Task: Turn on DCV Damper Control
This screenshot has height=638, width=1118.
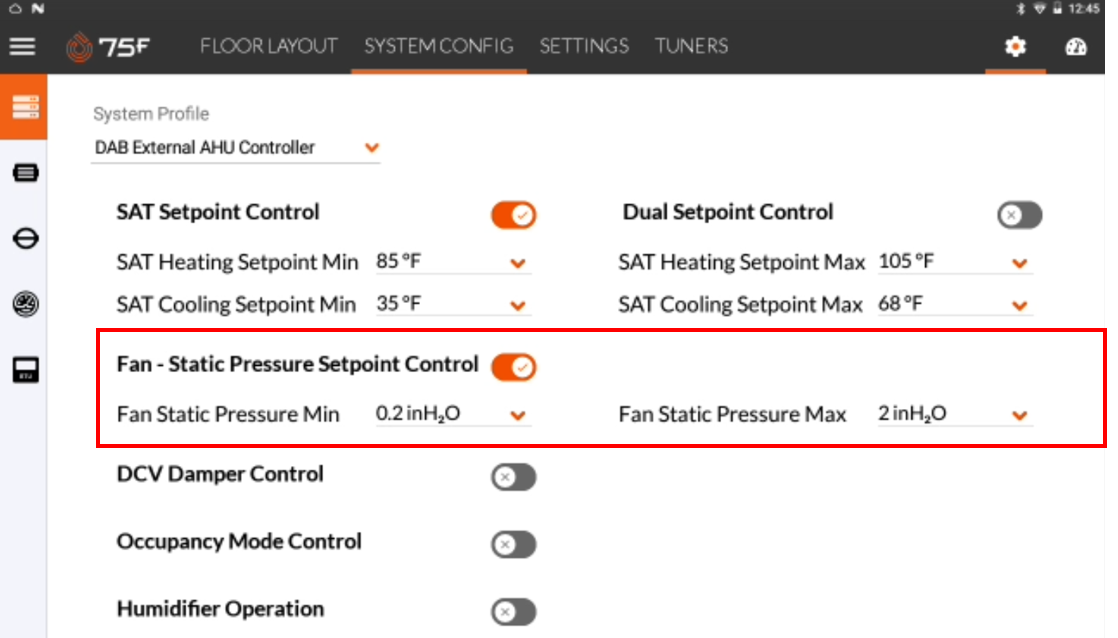Action: pyautogui.click(x=512, y=478)
